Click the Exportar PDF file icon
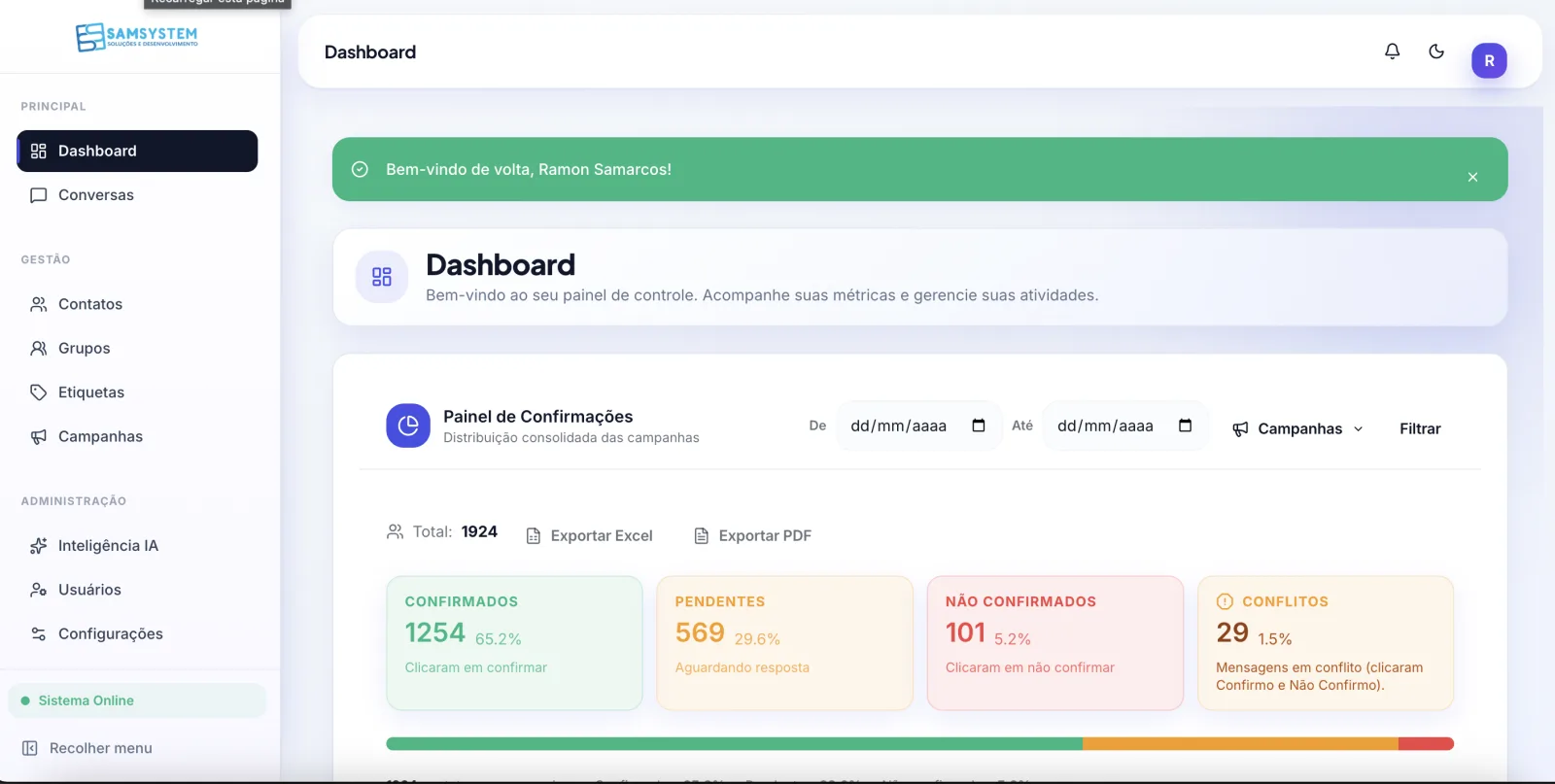1555x784 pixels. 701,535
